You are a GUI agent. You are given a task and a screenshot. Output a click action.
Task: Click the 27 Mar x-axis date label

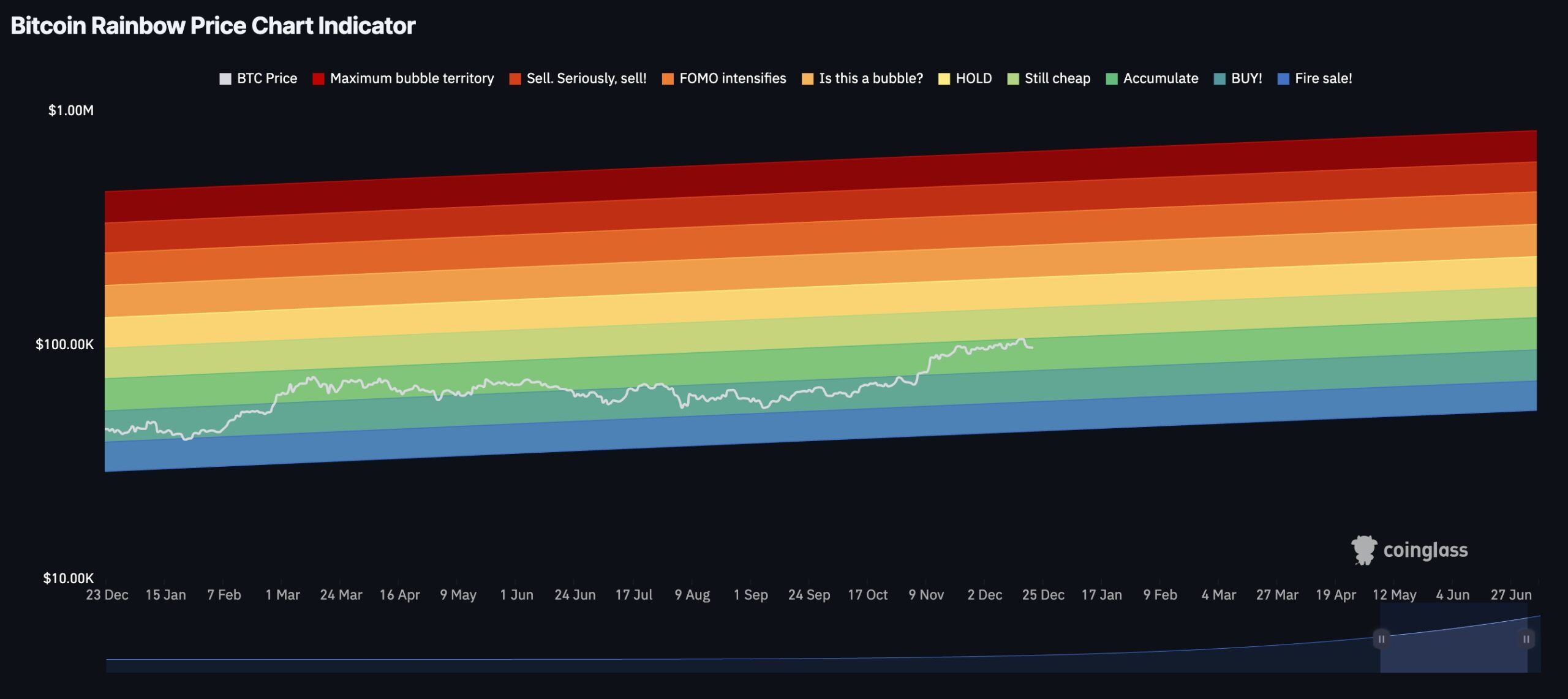(x=1278, y=595)
